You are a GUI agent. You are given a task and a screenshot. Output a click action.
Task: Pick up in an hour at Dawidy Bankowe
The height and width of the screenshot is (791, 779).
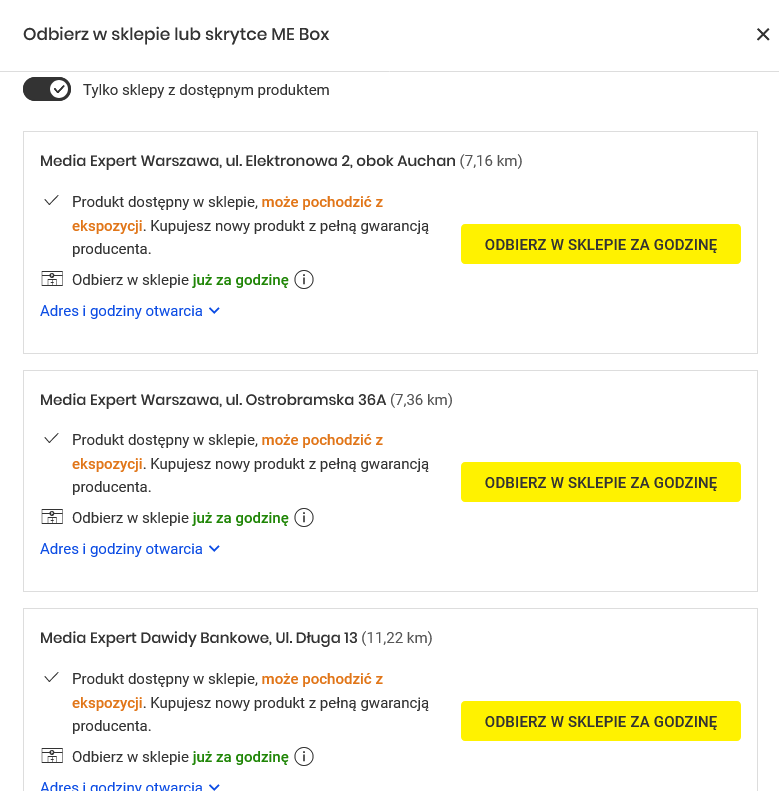(601, 721)
